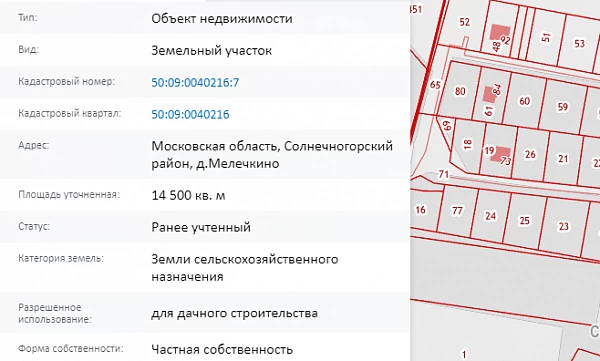Viewport: 600px width, 361px height.
Task: Click the land category 'Земли сельскохозяйственного назначения'
Action: pyautogui.click(x=245, y=268)
